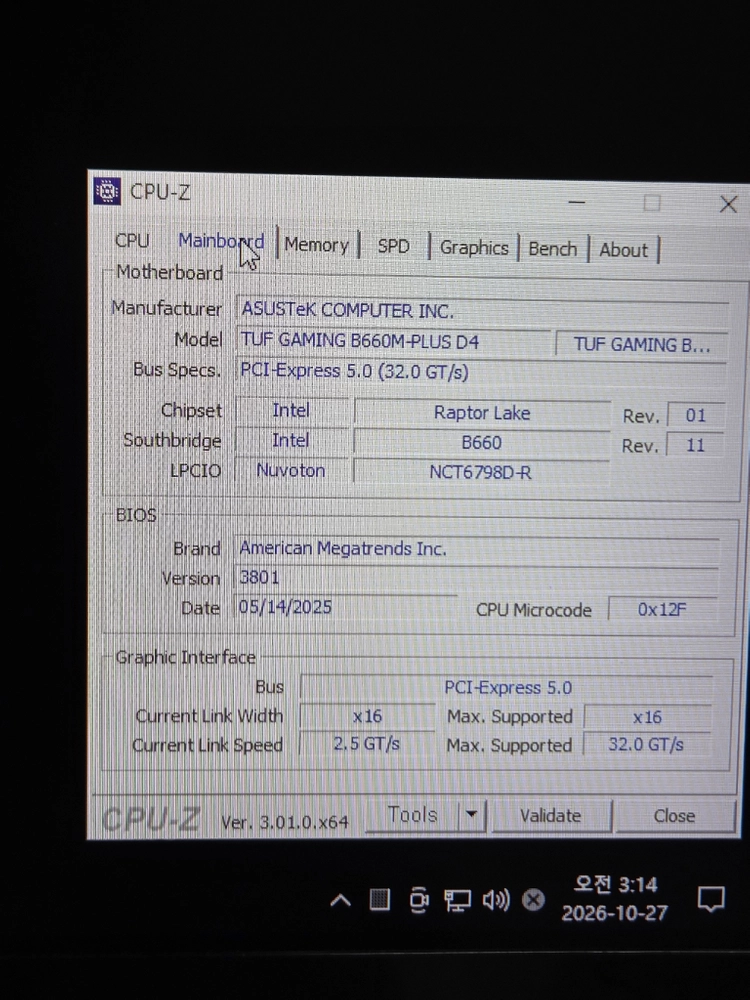Click the taskbar clock showing 3:14
This screenshot has width=750, height=1000.
pyautogui.click(x=615, y=899)
